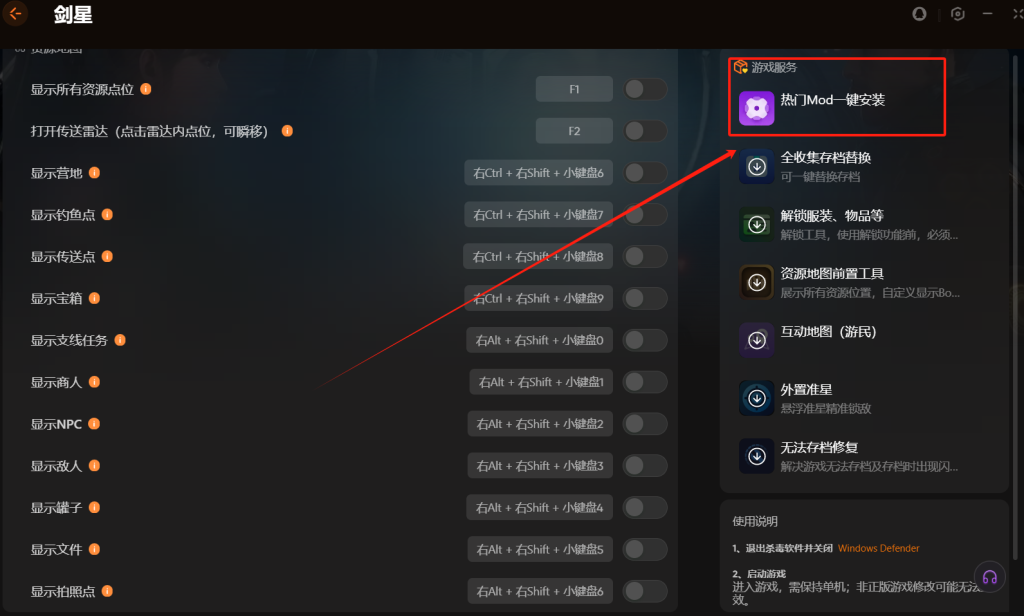Click the purple 热门Mod一键安装 icon
1024x616 pixels.
point(756,108)
